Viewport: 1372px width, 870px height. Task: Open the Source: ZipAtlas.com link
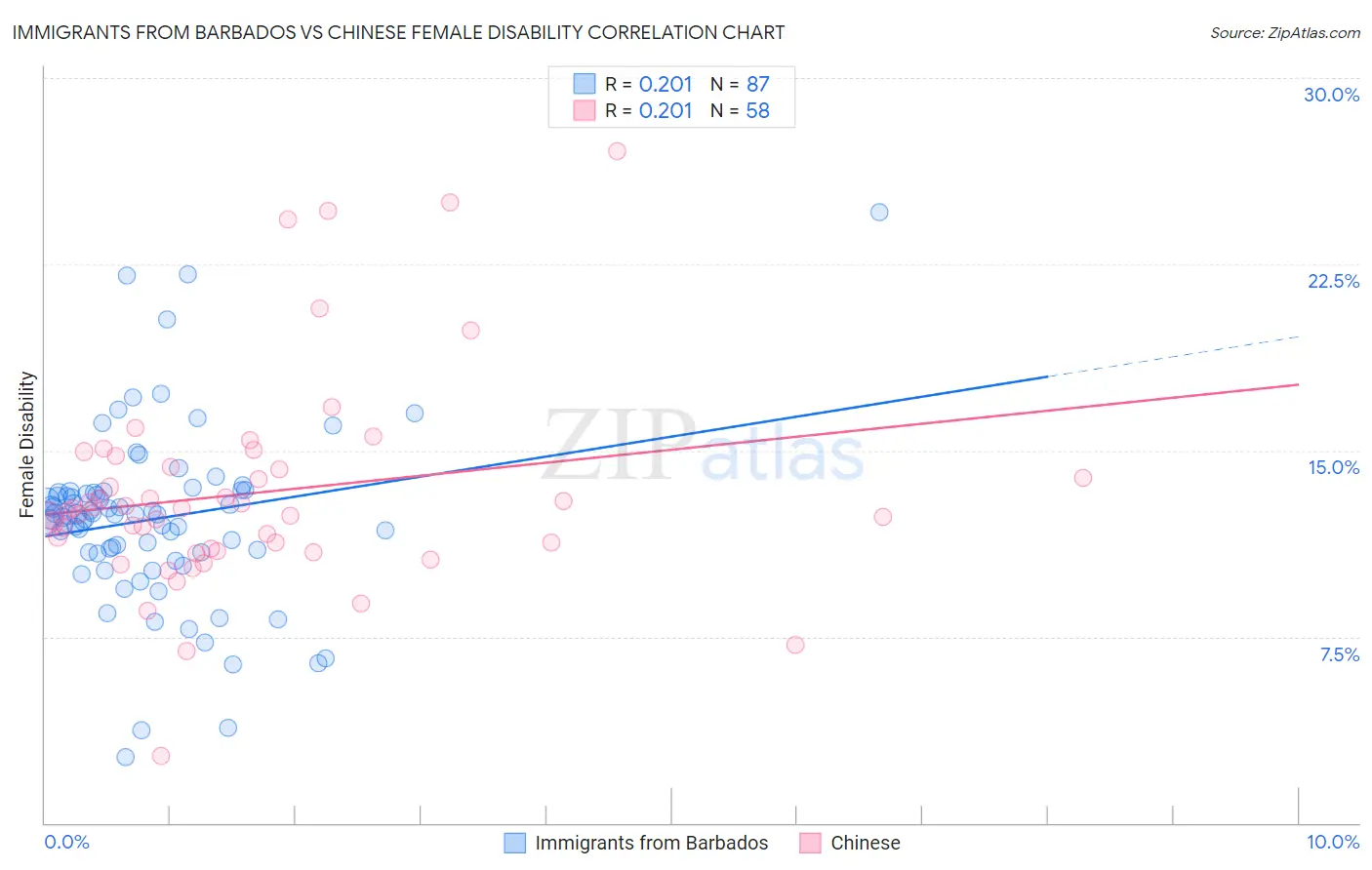[1285, 32]
